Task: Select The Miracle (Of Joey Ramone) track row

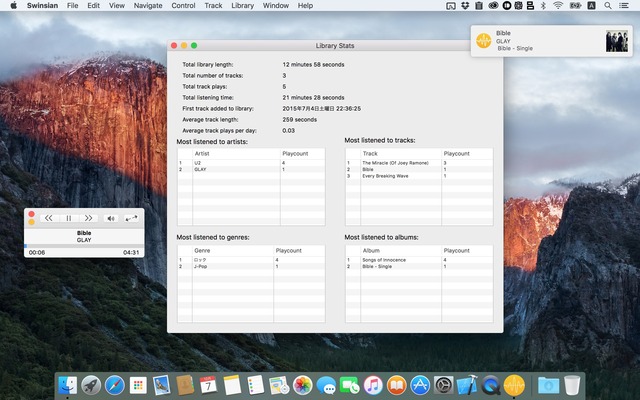Action: point(419,163)
